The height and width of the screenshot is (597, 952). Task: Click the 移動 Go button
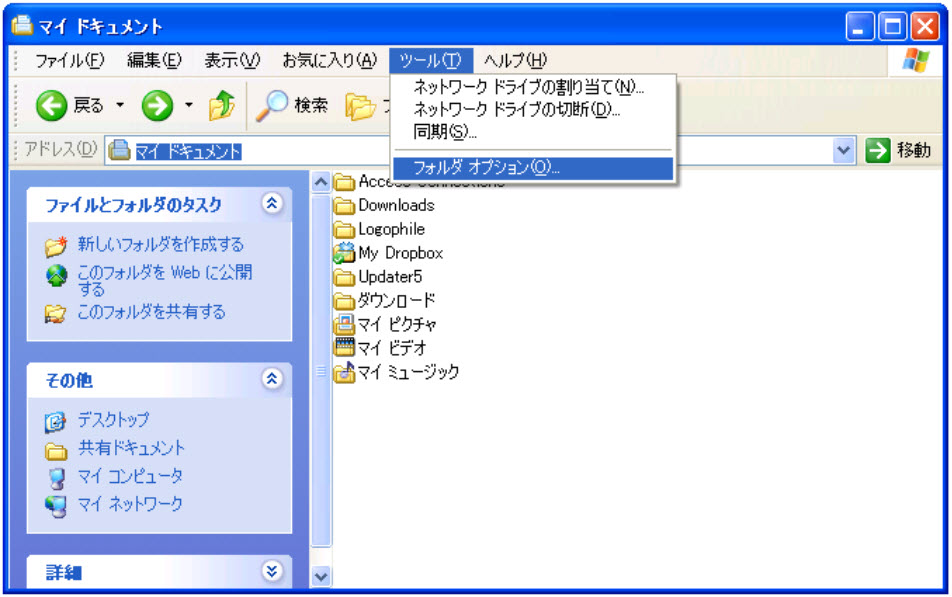pyautogui.click(x=898, y=150)
